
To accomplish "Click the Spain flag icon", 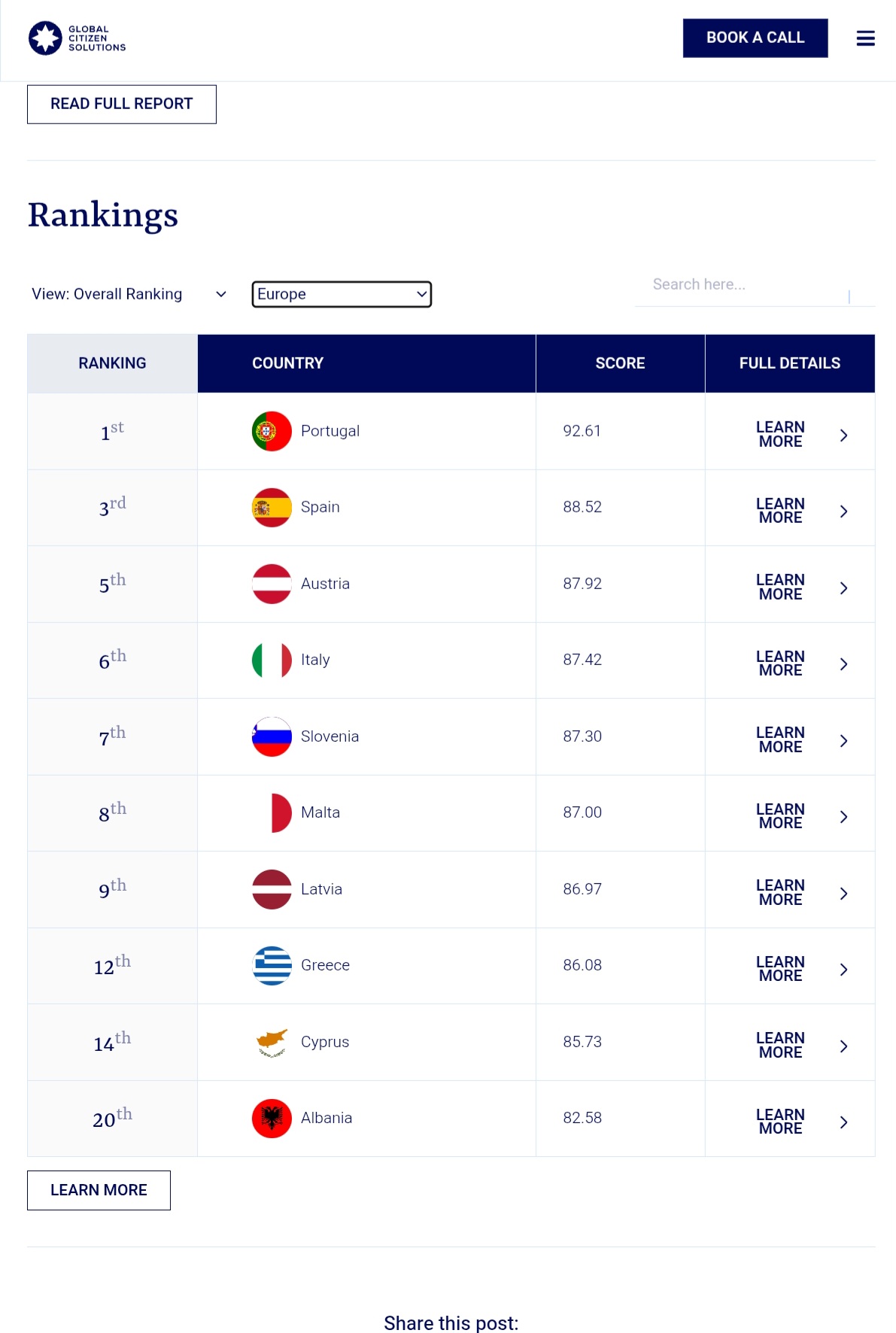I will pos(272,508).
